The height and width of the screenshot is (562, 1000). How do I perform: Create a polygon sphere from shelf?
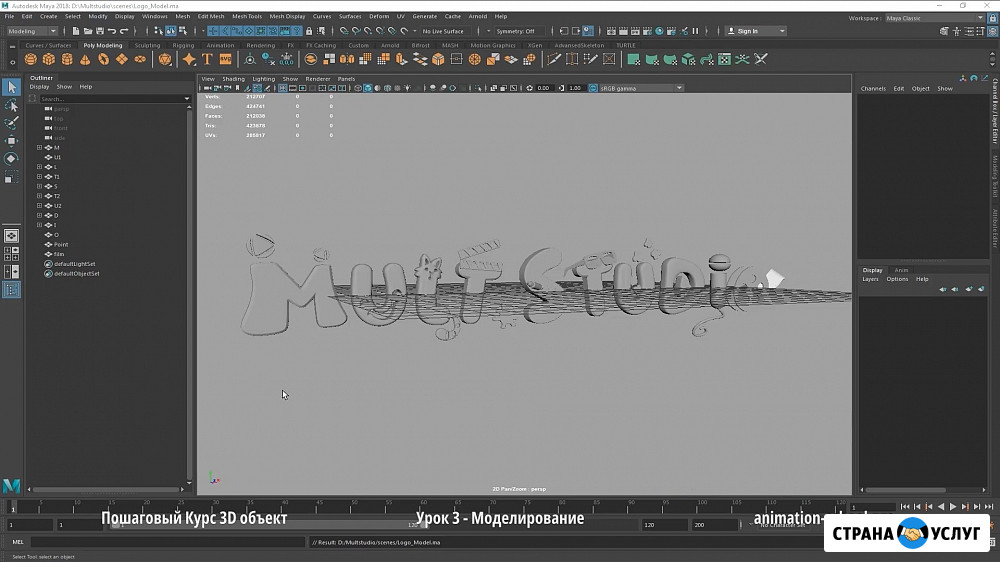[31, 59]
